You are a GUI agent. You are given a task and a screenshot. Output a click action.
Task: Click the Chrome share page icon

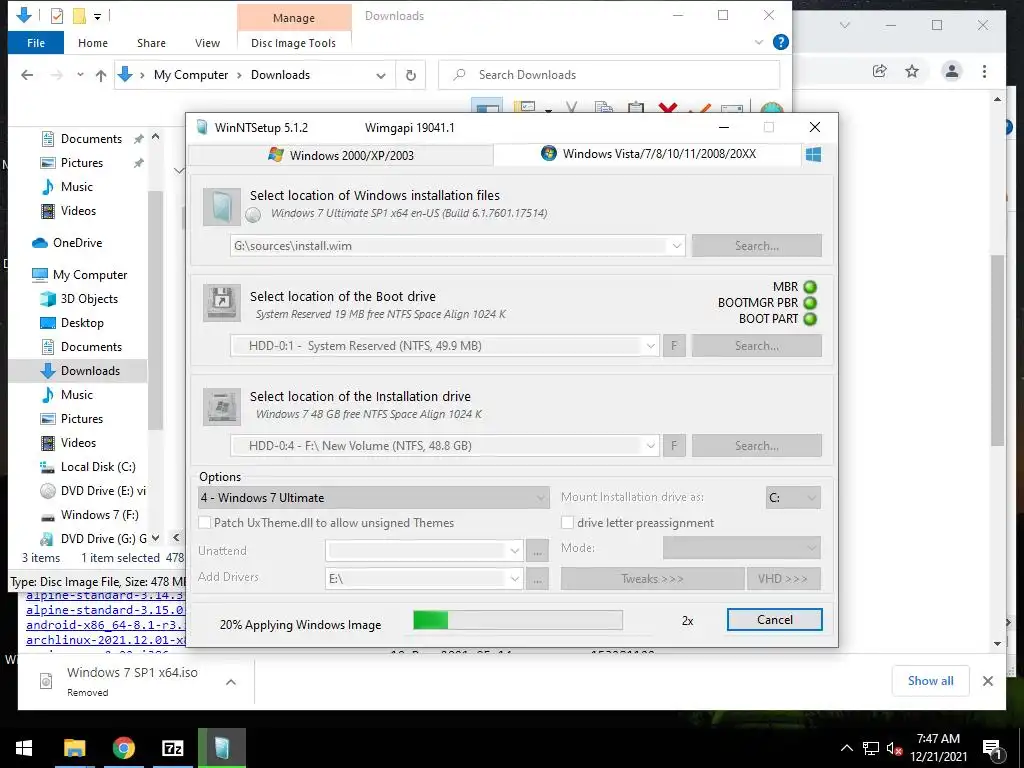tap(880, 71)
